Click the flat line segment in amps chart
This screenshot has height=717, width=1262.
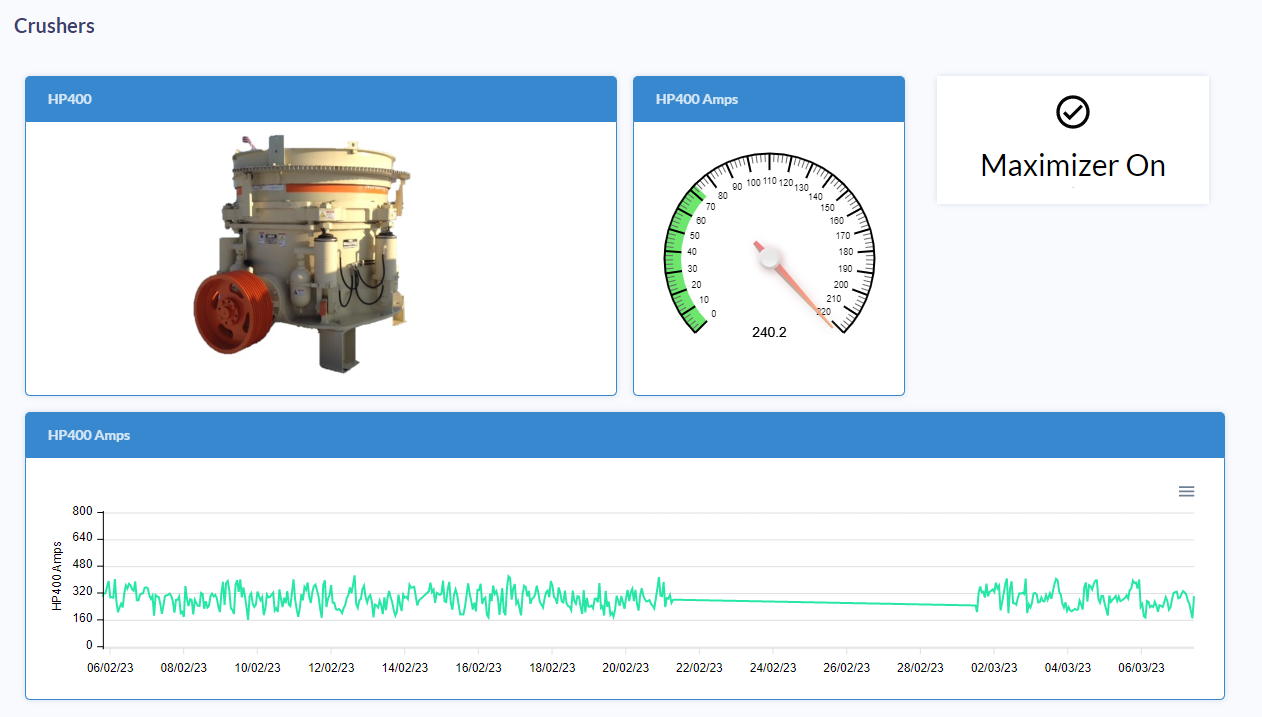825,602
